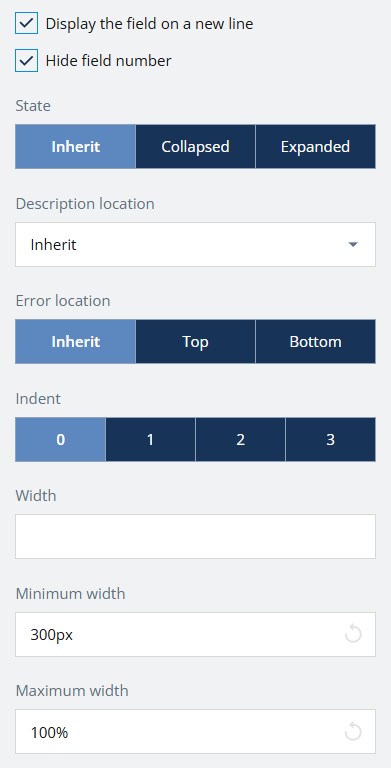Choose indent level 1
The height and width of the screenshot is (768, 391).
pyautogui.click(x=150, y=439)
